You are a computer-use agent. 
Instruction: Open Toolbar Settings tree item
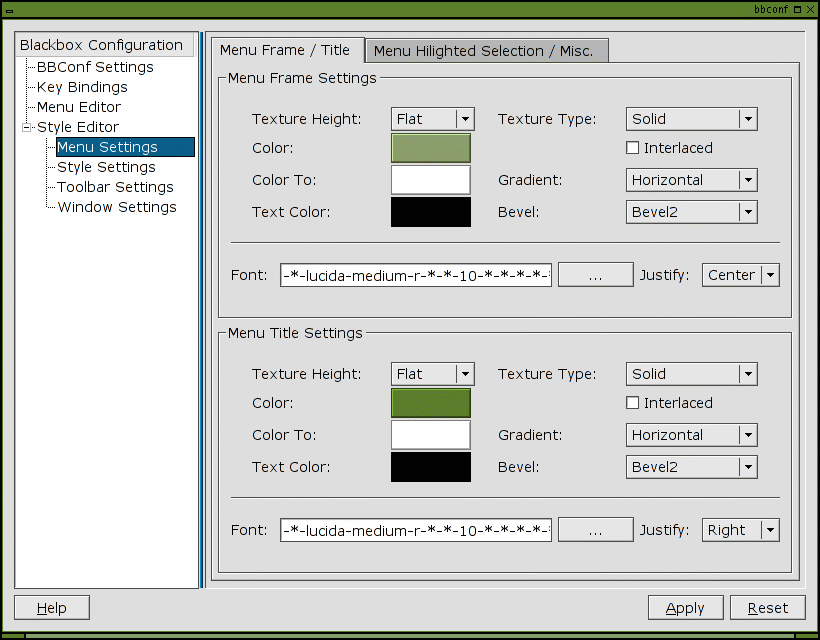click(115, 187)
